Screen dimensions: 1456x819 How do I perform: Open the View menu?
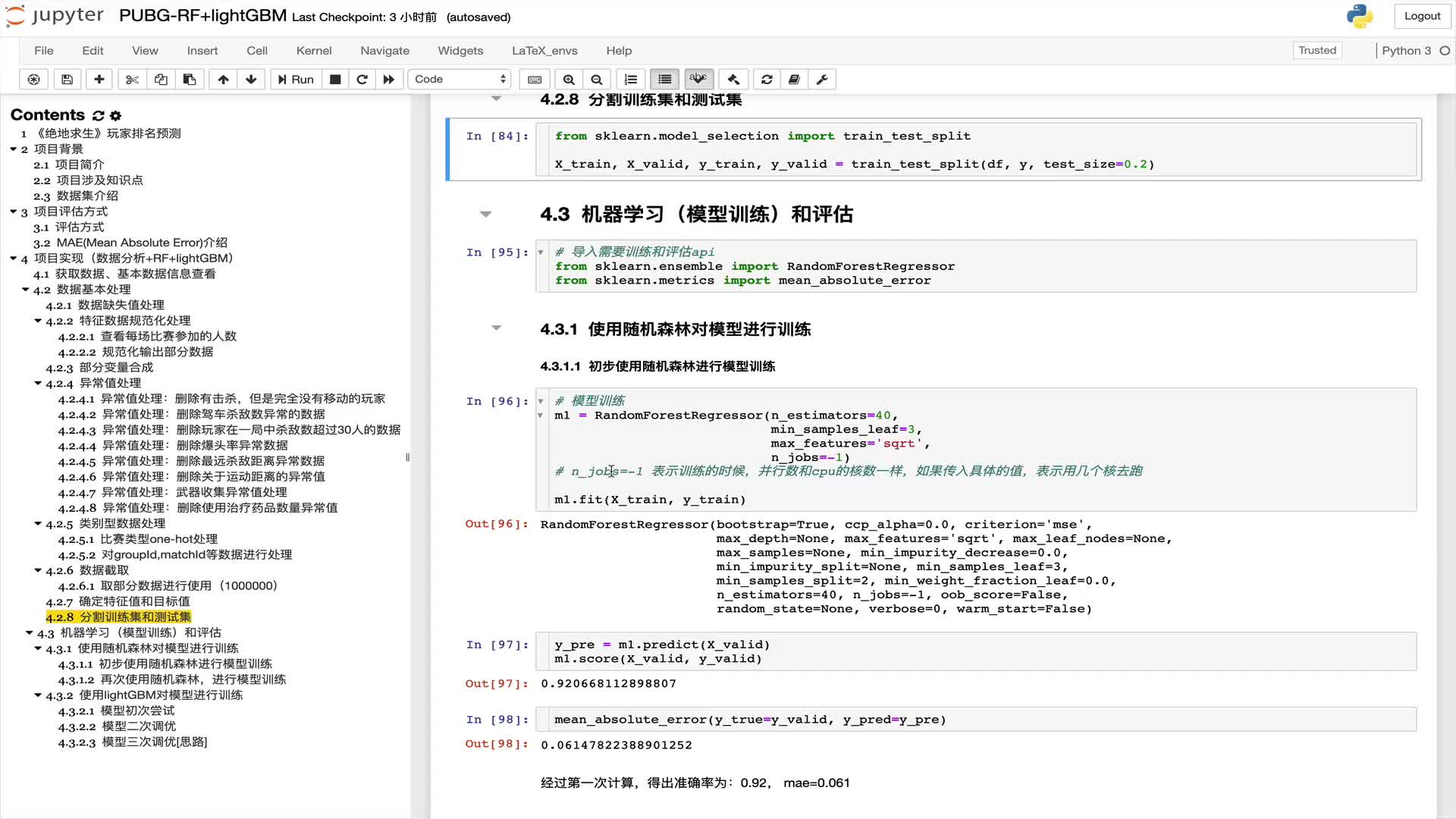145,51
